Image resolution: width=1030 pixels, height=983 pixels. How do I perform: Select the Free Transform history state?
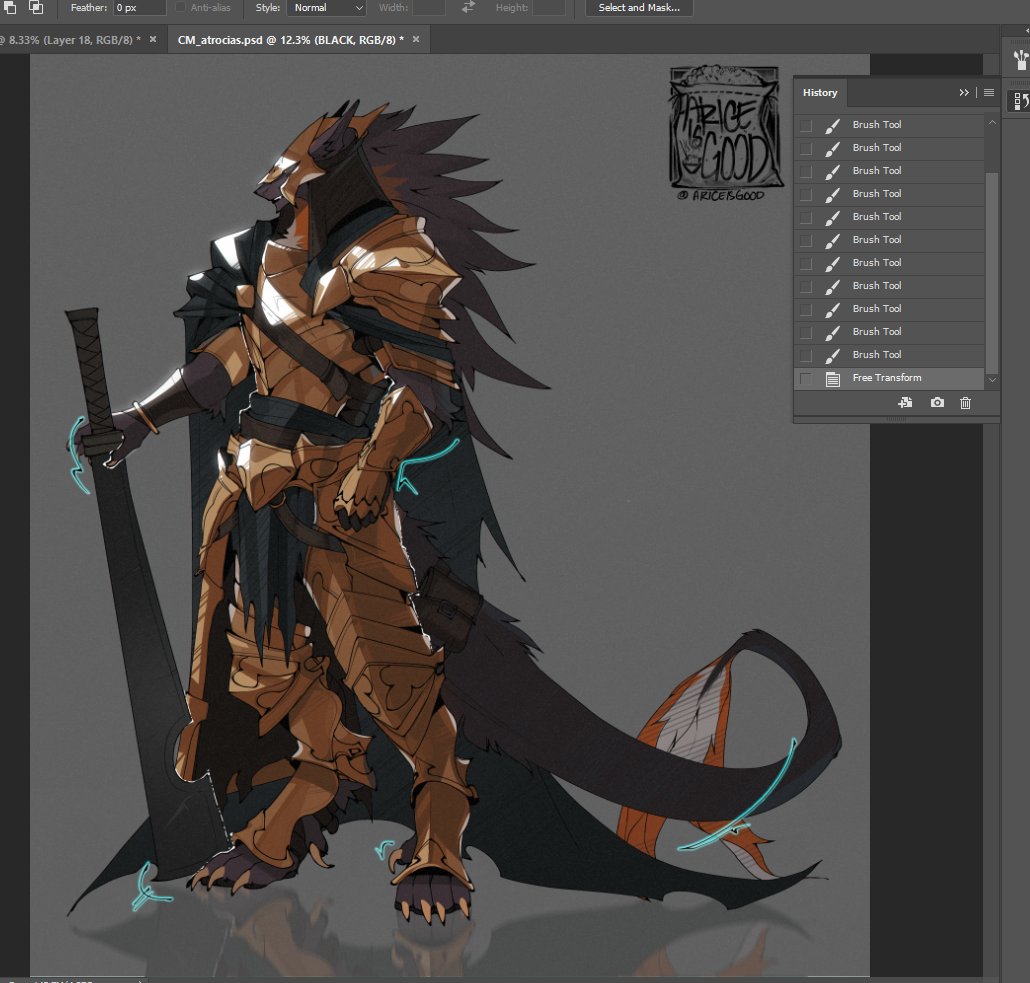pos(889,378)
